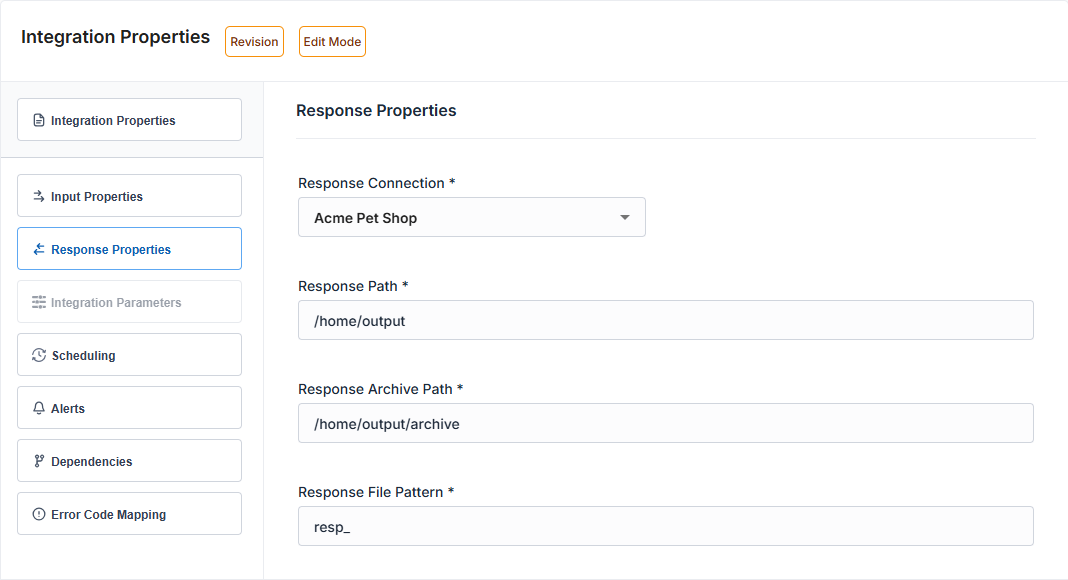Click the bell icon next to Alerts
1068x580 pixels.
click(x=39, y=409)
